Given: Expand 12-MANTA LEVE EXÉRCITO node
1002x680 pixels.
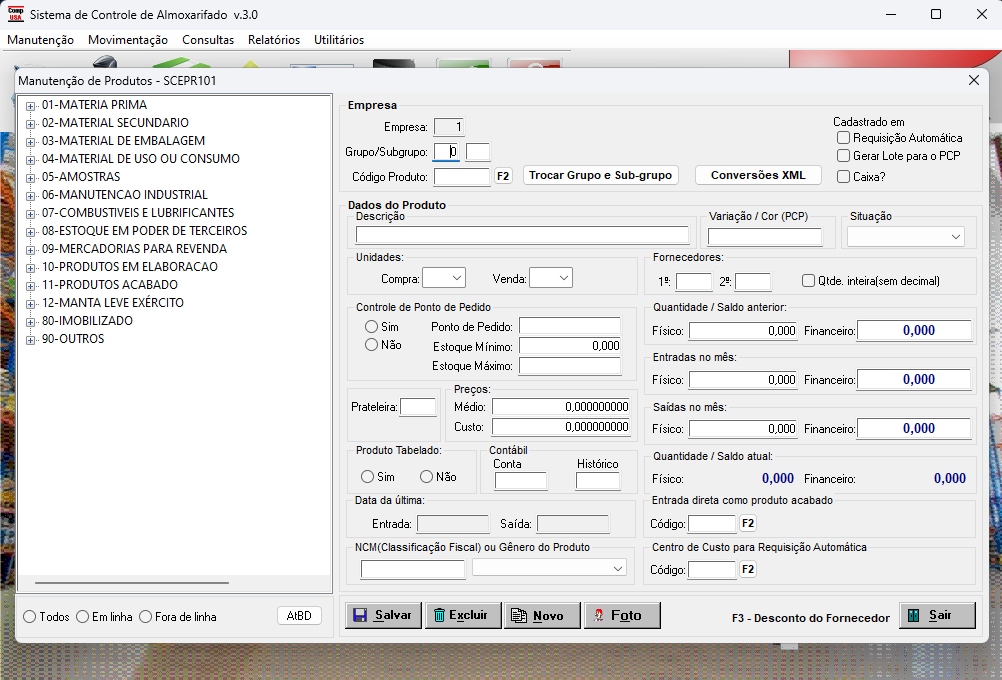Looking at the screenshot, I should [30, 304].
